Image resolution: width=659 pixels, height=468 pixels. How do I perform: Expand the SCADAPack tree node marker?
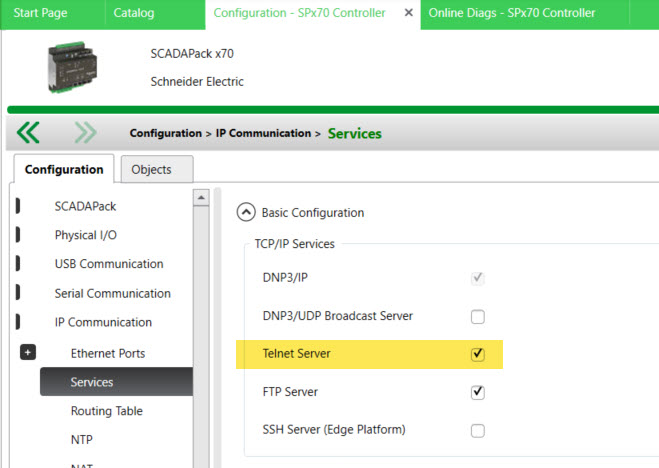[18, 206]
